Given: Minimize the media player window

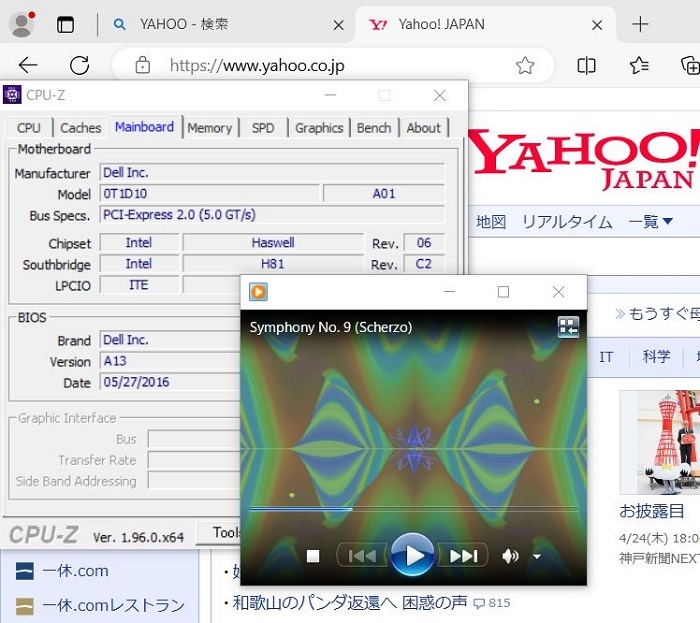Looking at the screenshot, I should point(449,292).
